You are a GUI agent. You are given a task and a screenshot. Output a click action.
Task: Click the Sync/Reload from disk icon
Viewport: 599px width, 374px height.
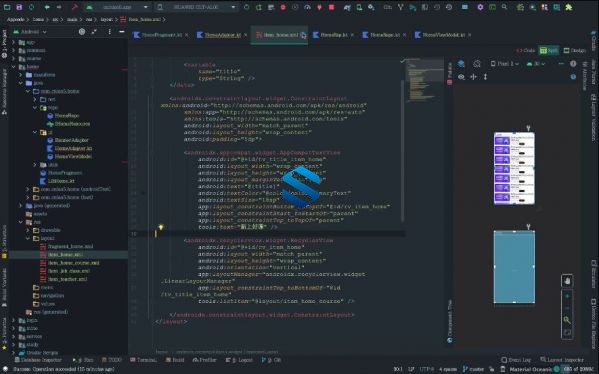pyautogui.click(x=31, y=7)
